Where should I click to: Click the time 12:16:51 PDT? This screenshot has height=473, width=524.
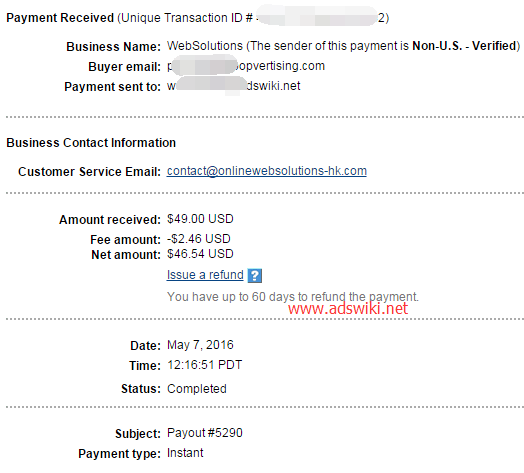click(205, 365)
